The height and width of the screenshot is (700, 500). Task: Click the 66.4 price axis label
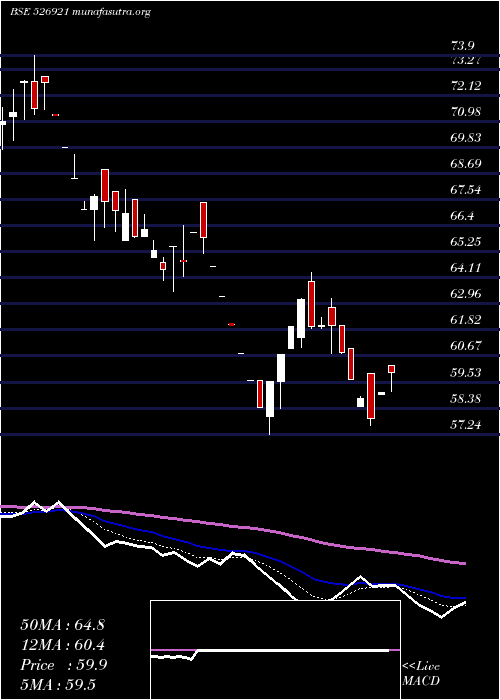coord(462,216)
